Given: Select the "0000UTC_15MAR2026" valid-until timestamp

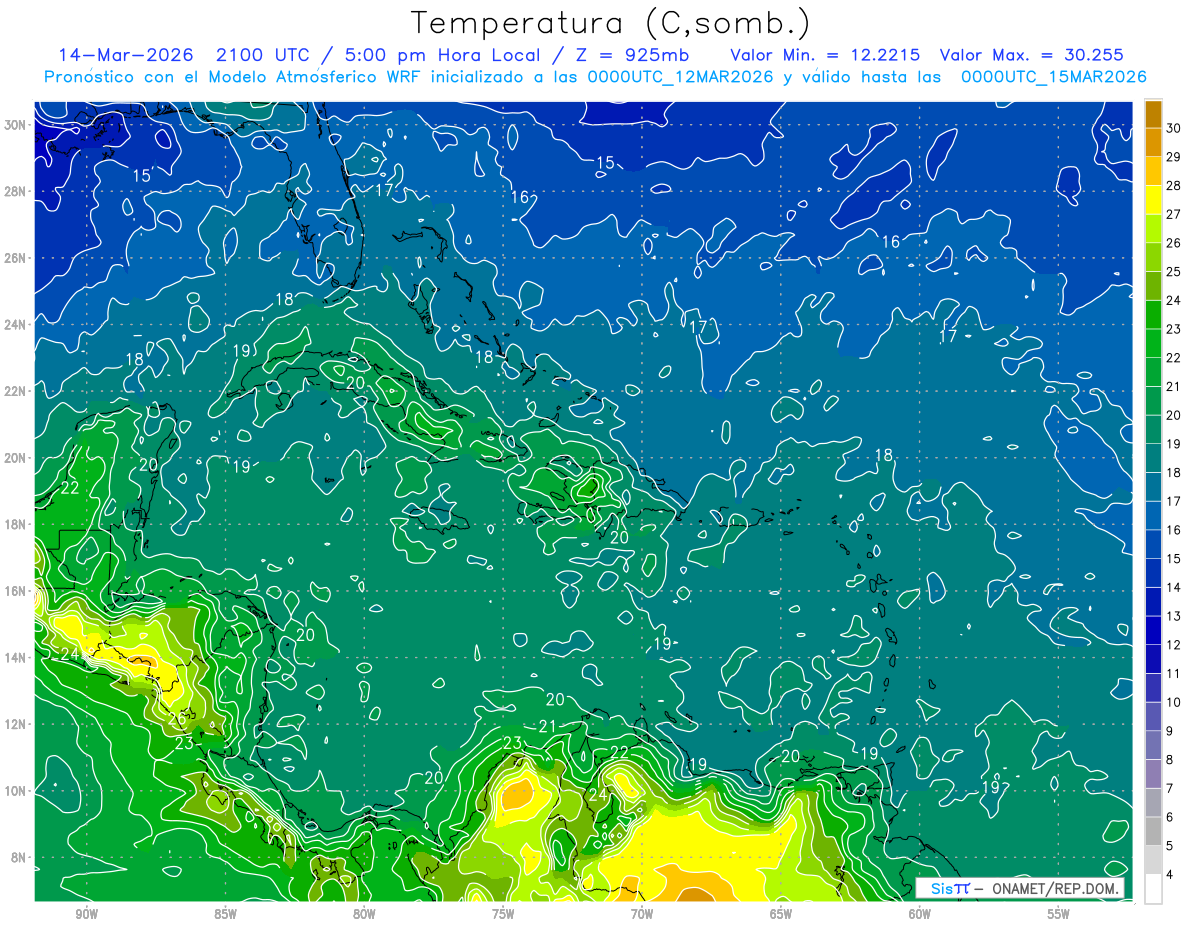Looking at the screenshot, I should coord(1053,77).
